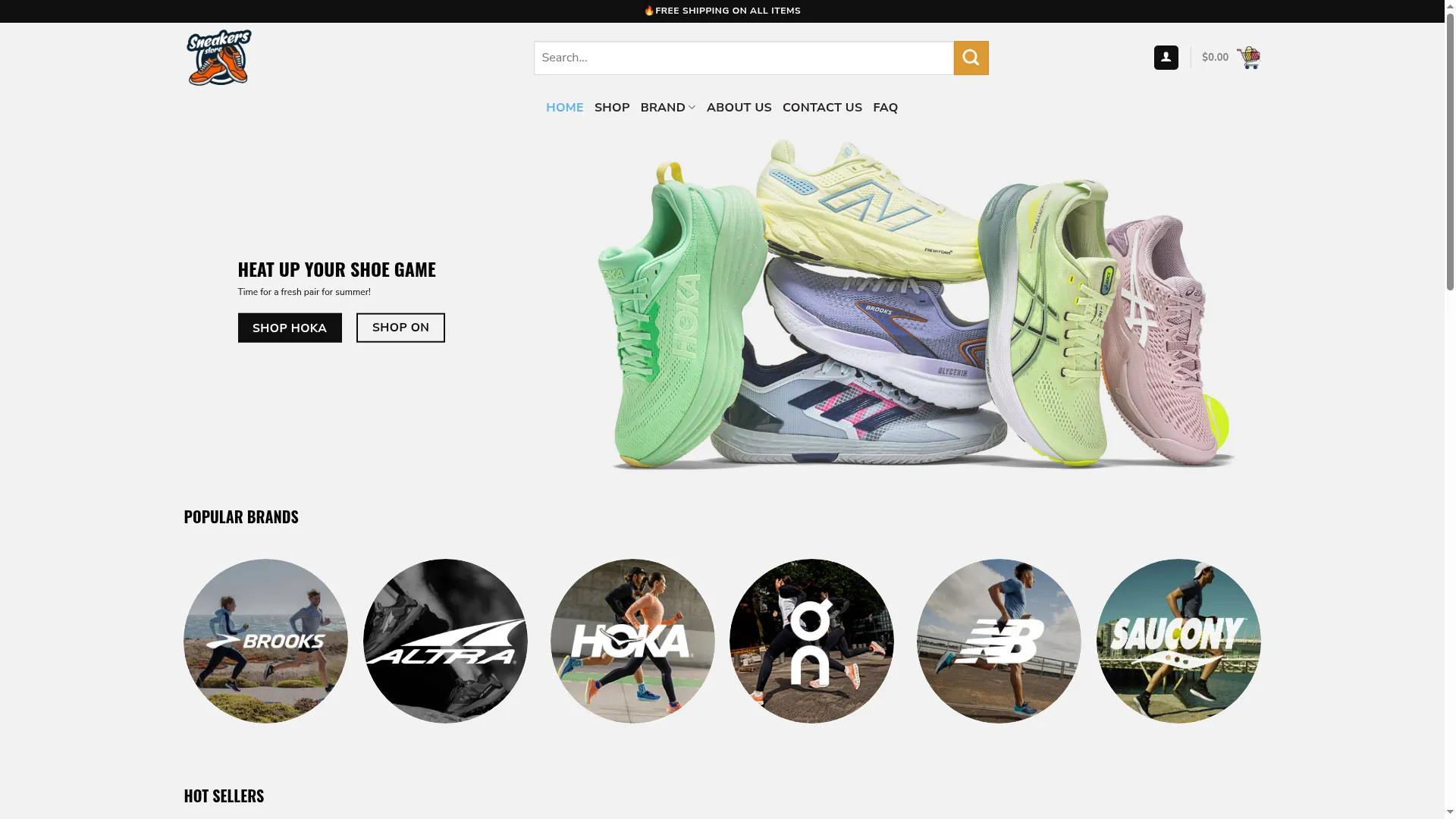Click the Sneakers Store logo

pyautogui.click(x=219, y=58)
